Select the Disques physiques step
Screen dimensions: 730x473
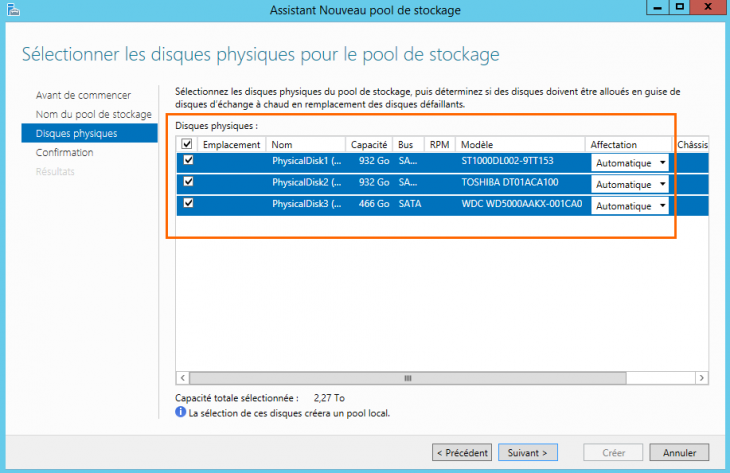coord(89,133)
